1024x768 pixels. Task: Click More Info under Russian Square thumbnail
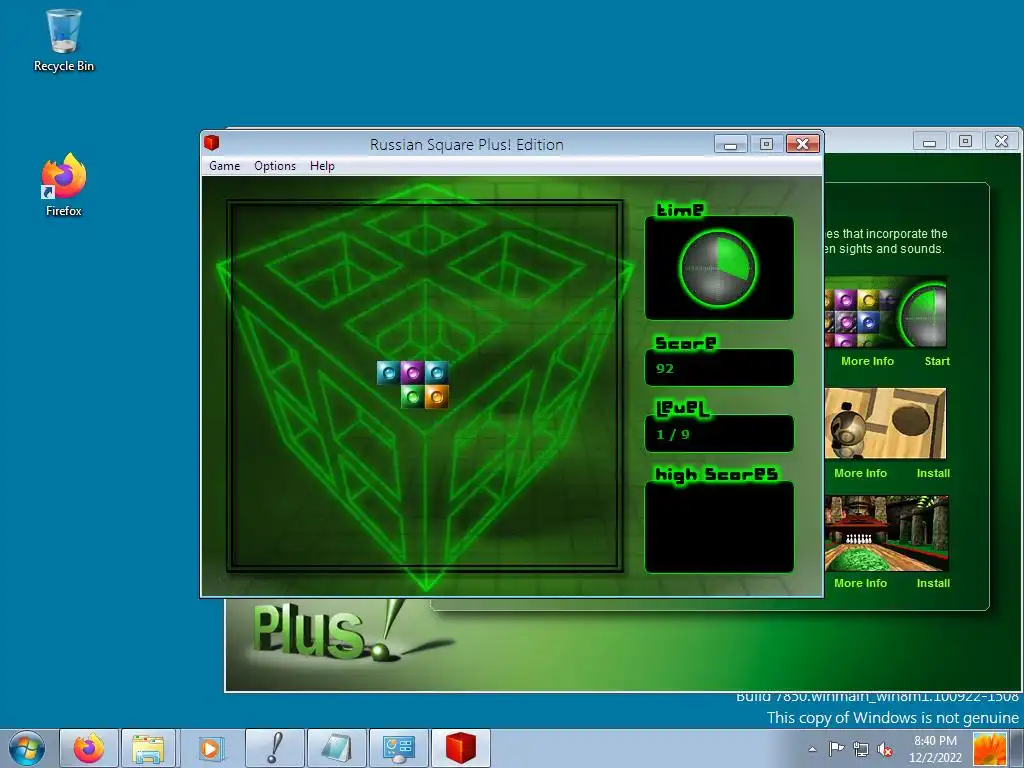(867, 361)
